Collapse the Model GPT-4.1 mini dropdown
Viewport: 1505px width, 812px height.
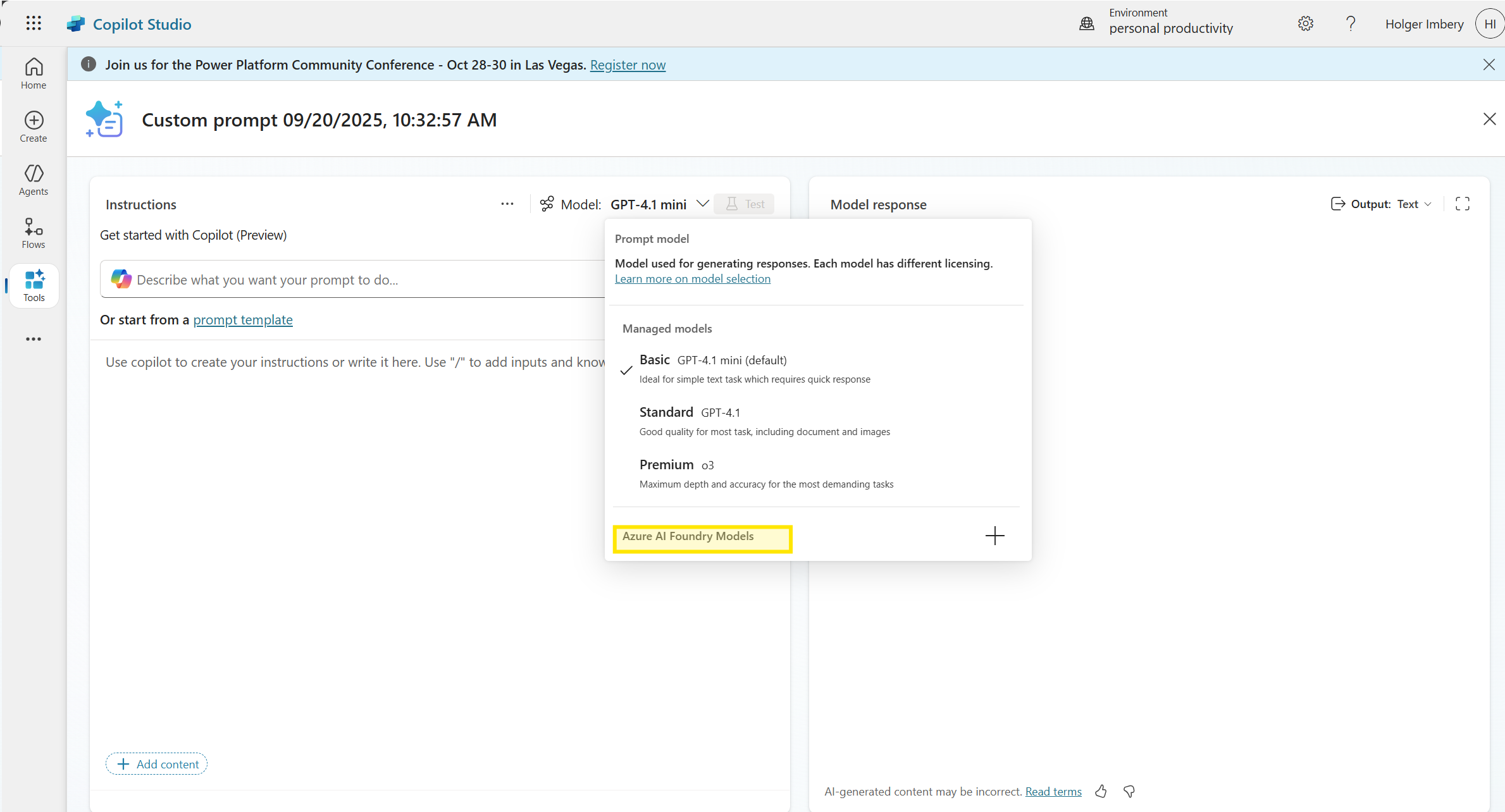[x=702, y=204]
